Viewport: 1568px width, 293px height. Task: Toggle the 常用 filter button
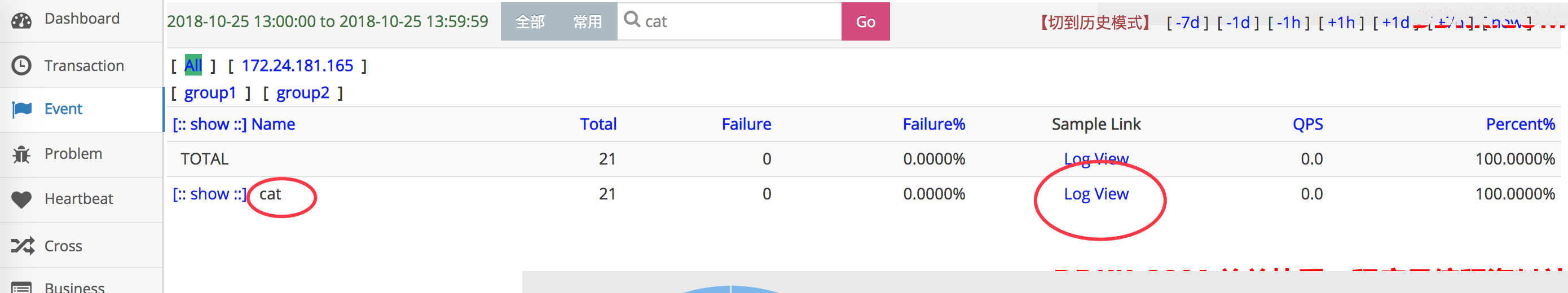(x=587, y=22)
